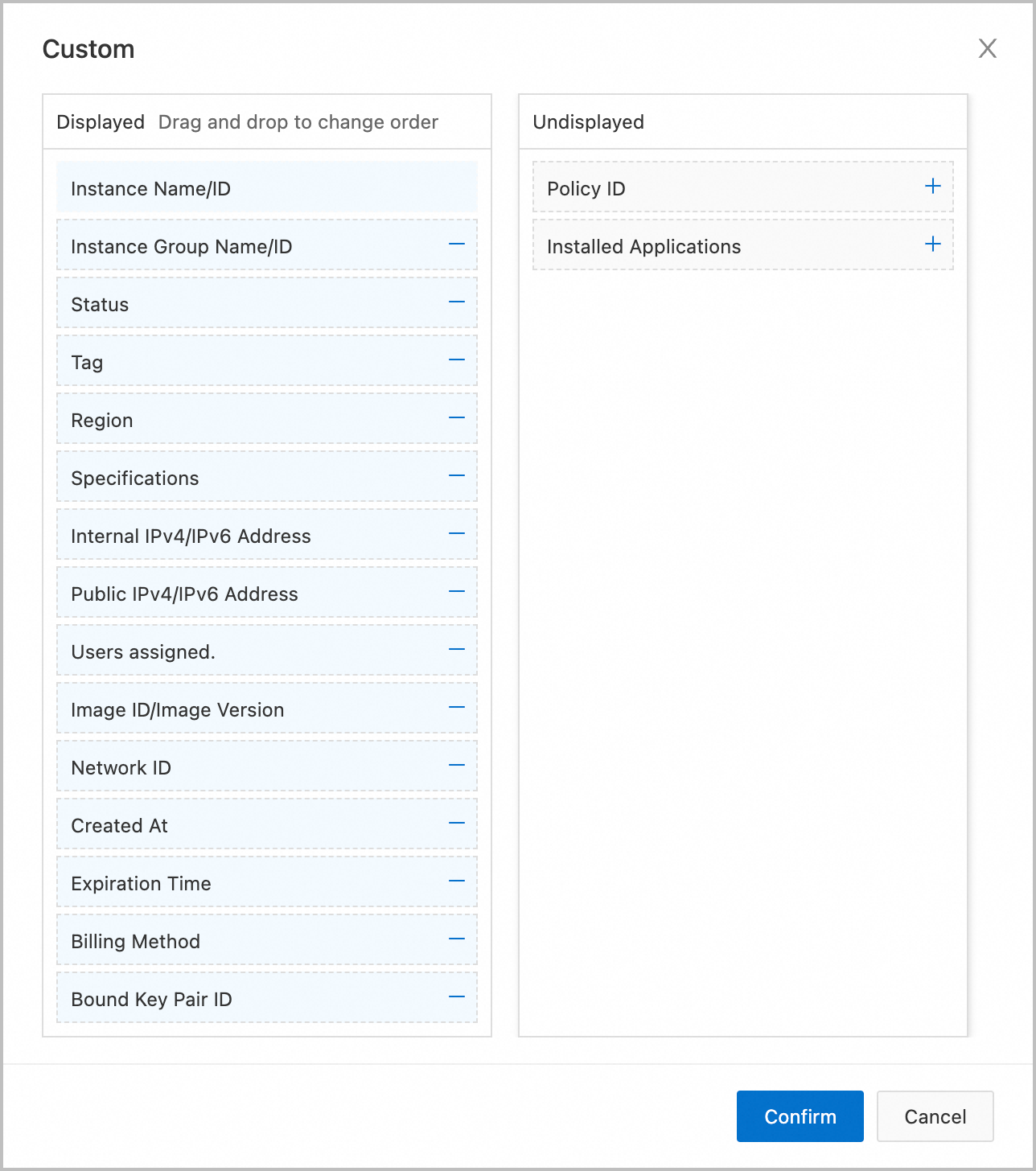Remove Bound Key Pair ID from displayed list
The width and height of the screenshot is (1036, 1171).
point(457,996)
